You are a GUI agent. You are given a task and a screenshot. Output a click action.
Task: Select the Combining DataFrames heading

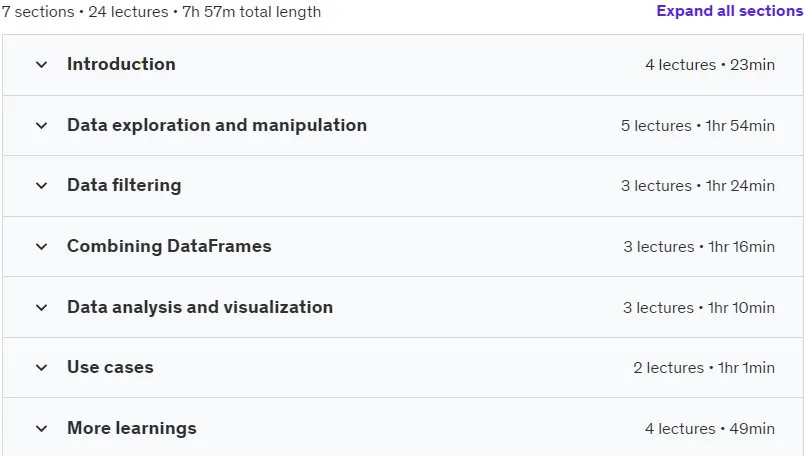click(x=169, y=246)
